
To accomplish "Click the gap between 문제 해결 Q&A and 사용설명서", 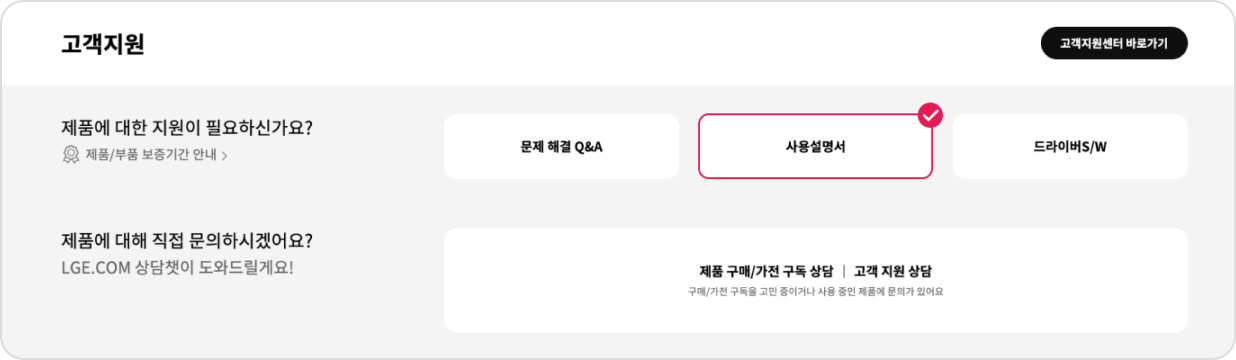I will click(688, 146).
